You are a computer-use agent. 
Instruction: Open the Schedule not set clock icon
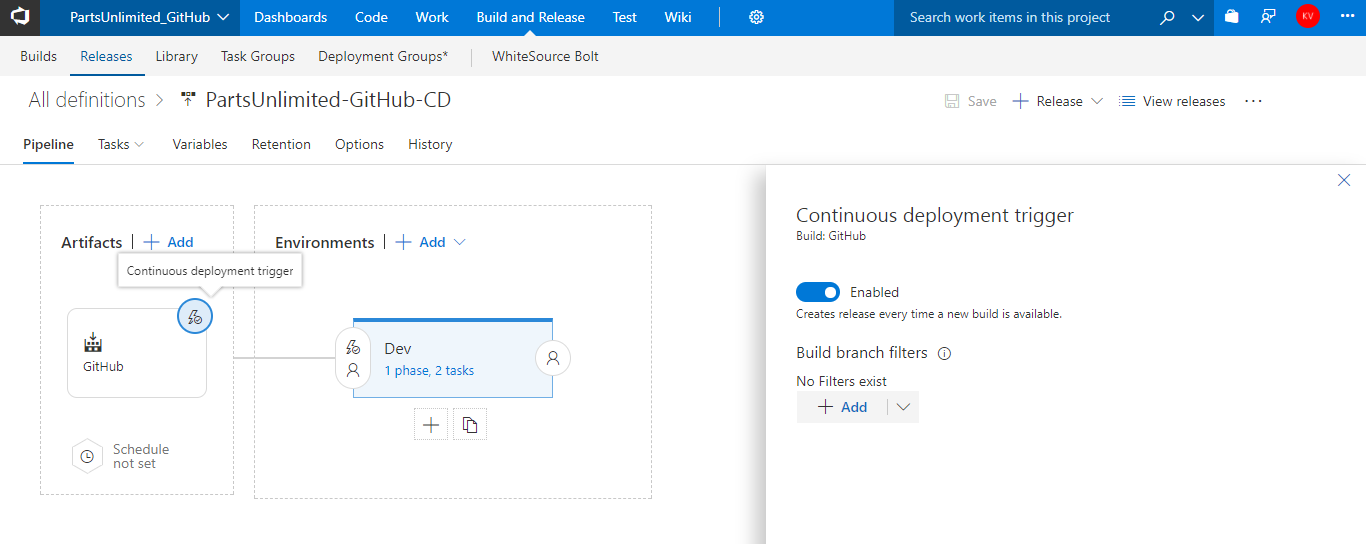point(88,456)
